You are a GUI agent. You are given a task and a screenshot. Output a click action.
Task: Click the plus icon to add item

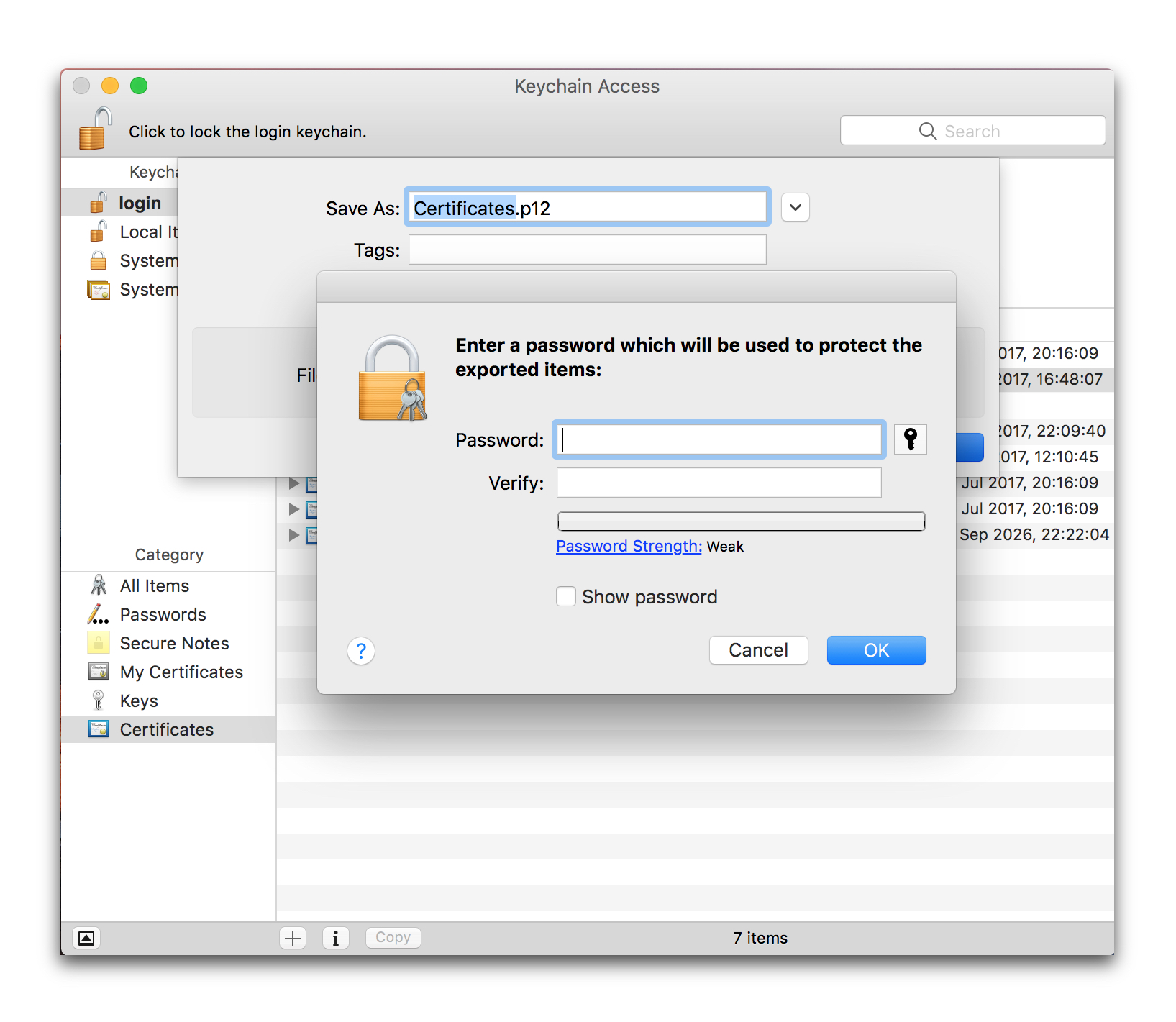(x=293, y=938)
